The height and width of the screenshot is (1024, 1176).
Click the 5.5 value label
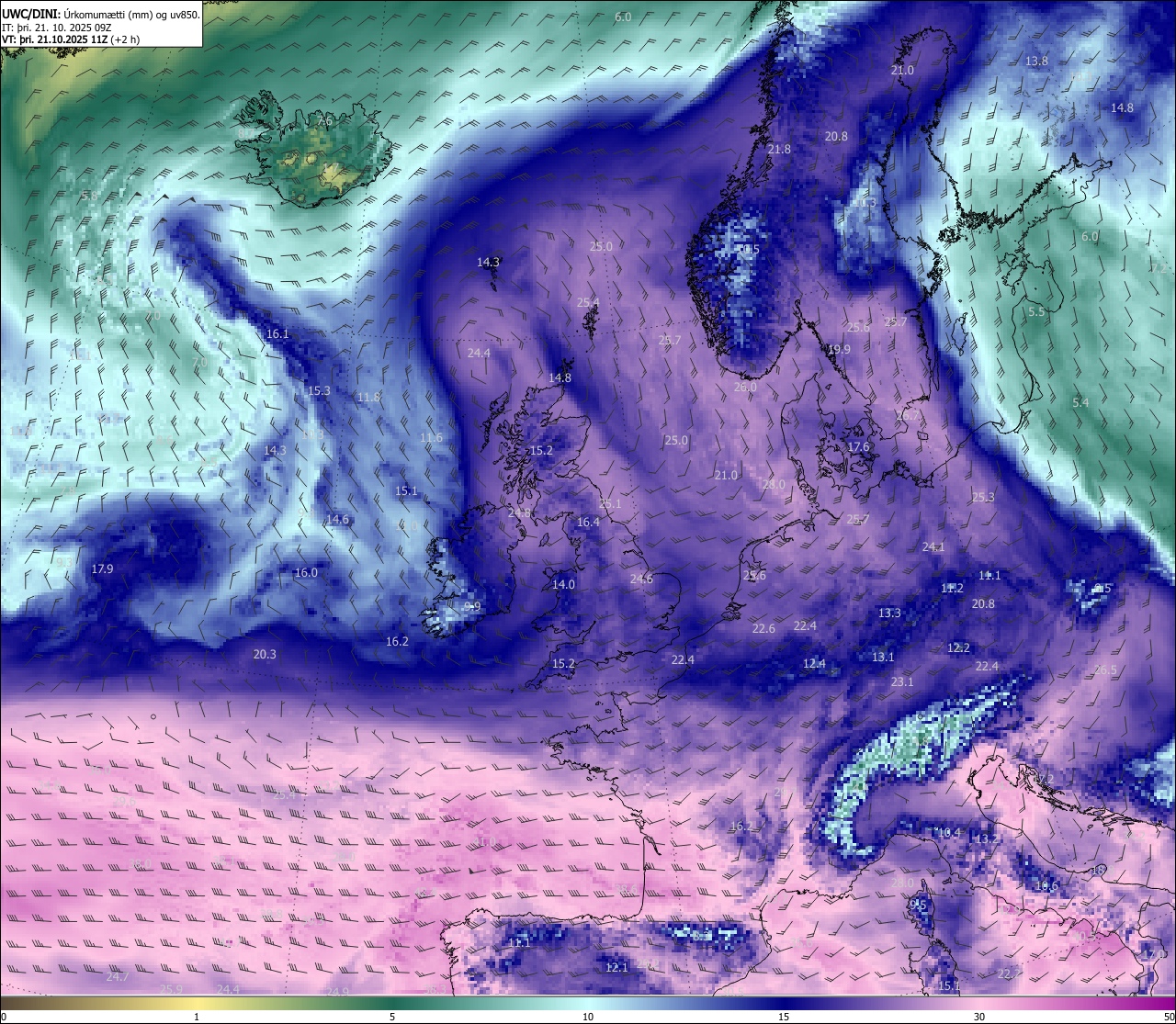click(x=1036, y=311)
